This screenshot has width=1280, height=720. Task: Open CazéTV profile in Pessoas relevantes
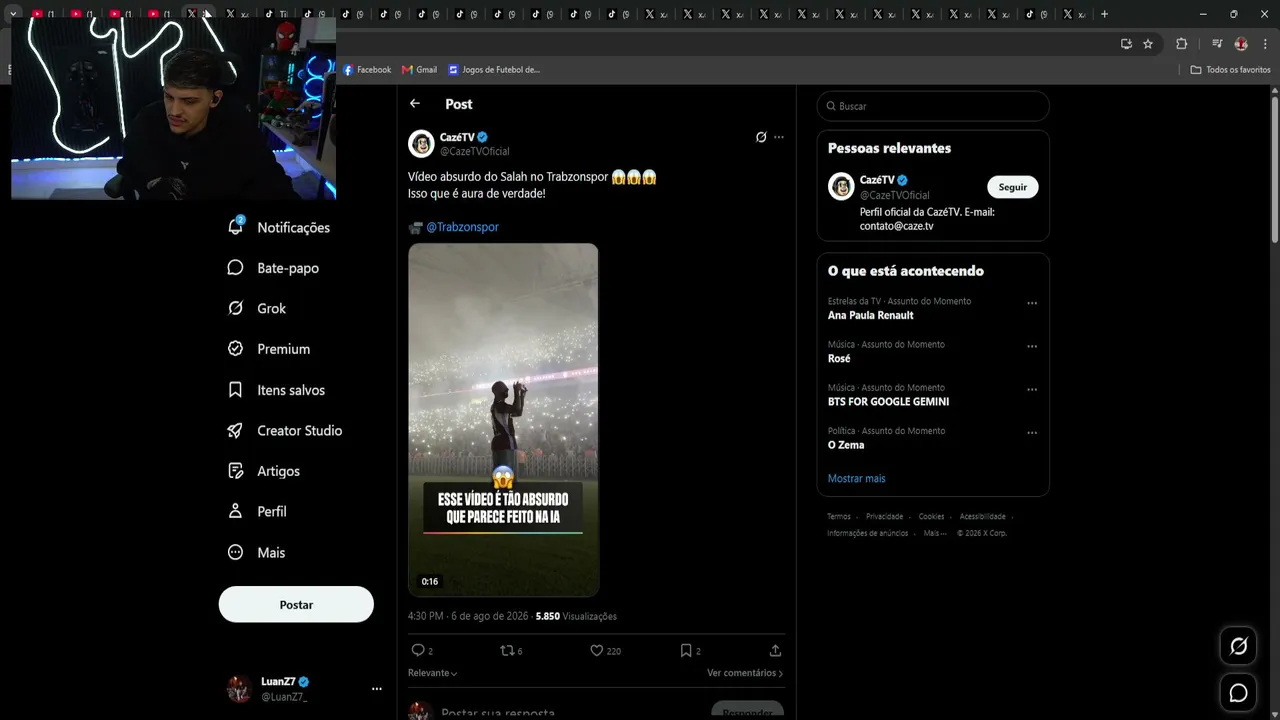(x=877, y=180)
